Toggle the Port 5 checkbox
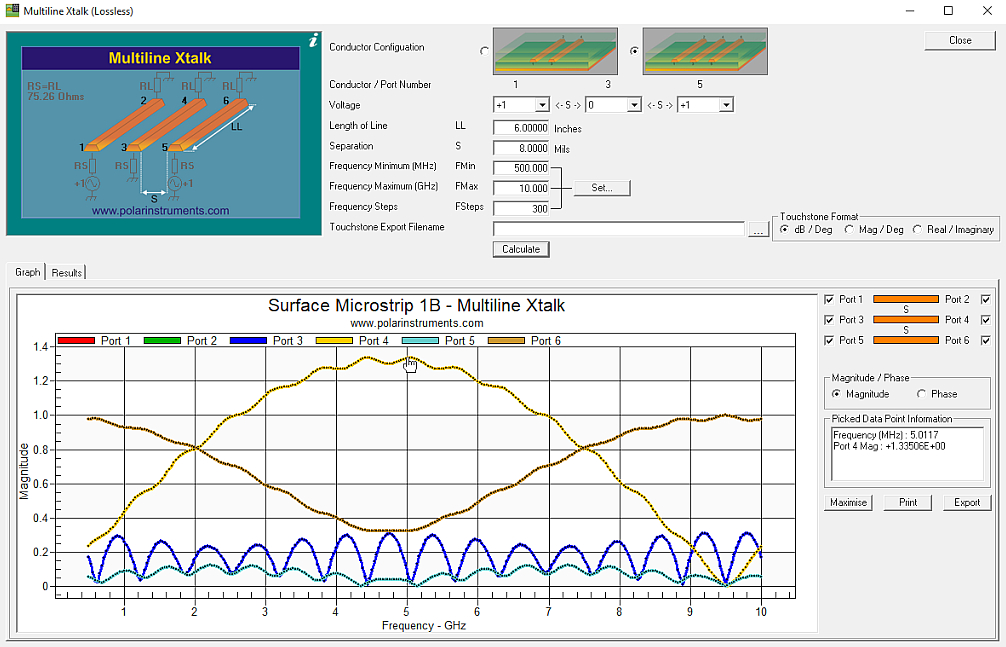Viewport: 1006px width, 647px height. point(829,340)
